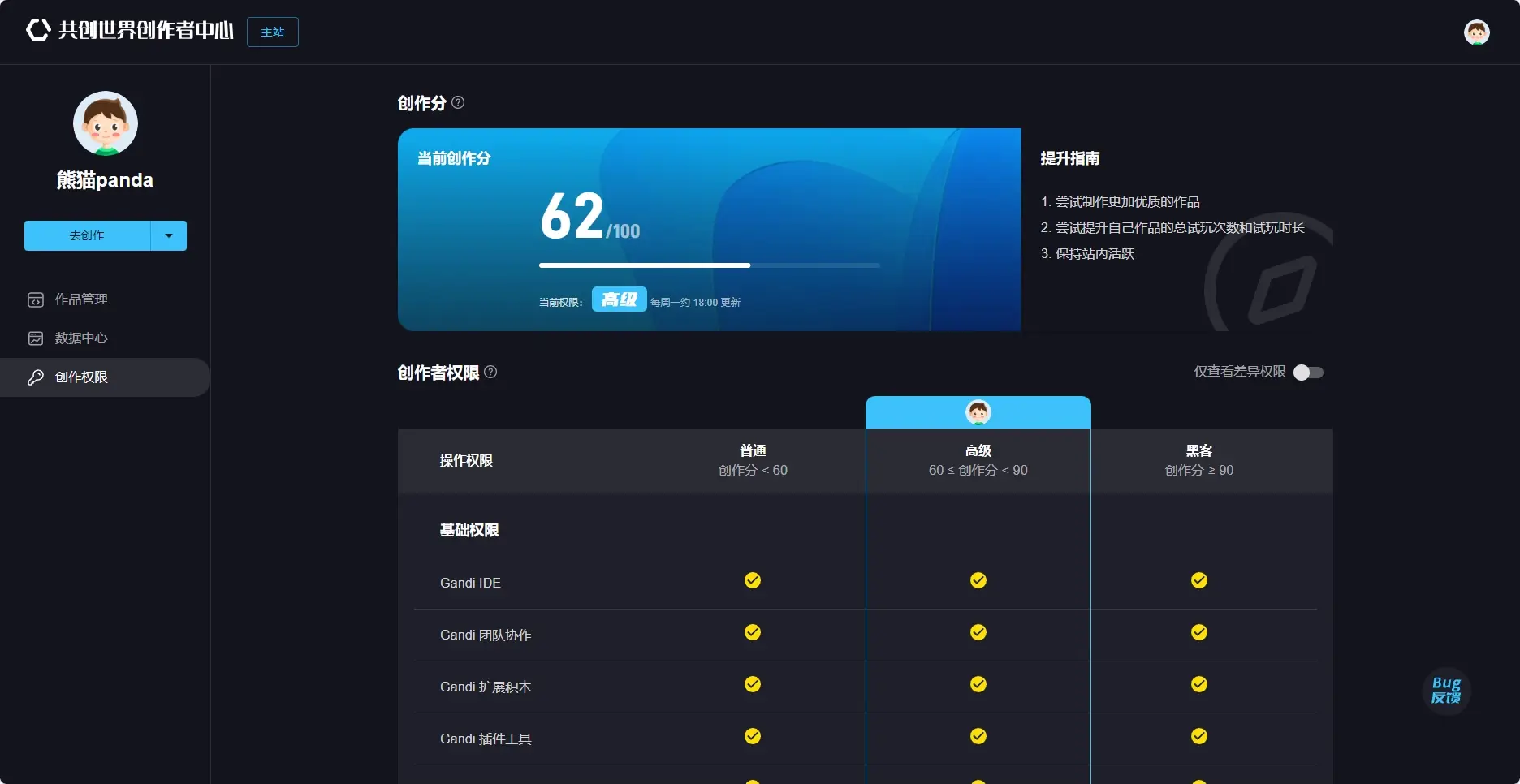Open 作品管理 in the sidebar
The image size is (1520, 784).
tap(106, 299)
